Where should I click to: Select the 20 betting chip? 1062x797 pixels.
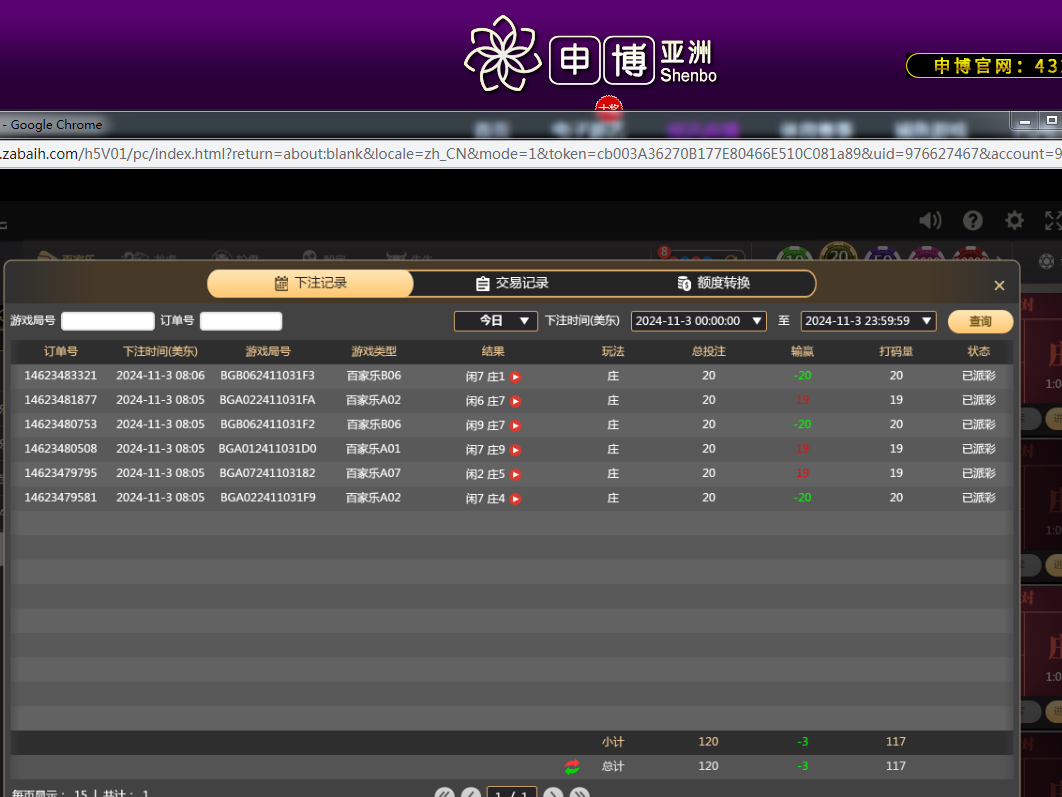pyautogui.click(x=838, y=255)
